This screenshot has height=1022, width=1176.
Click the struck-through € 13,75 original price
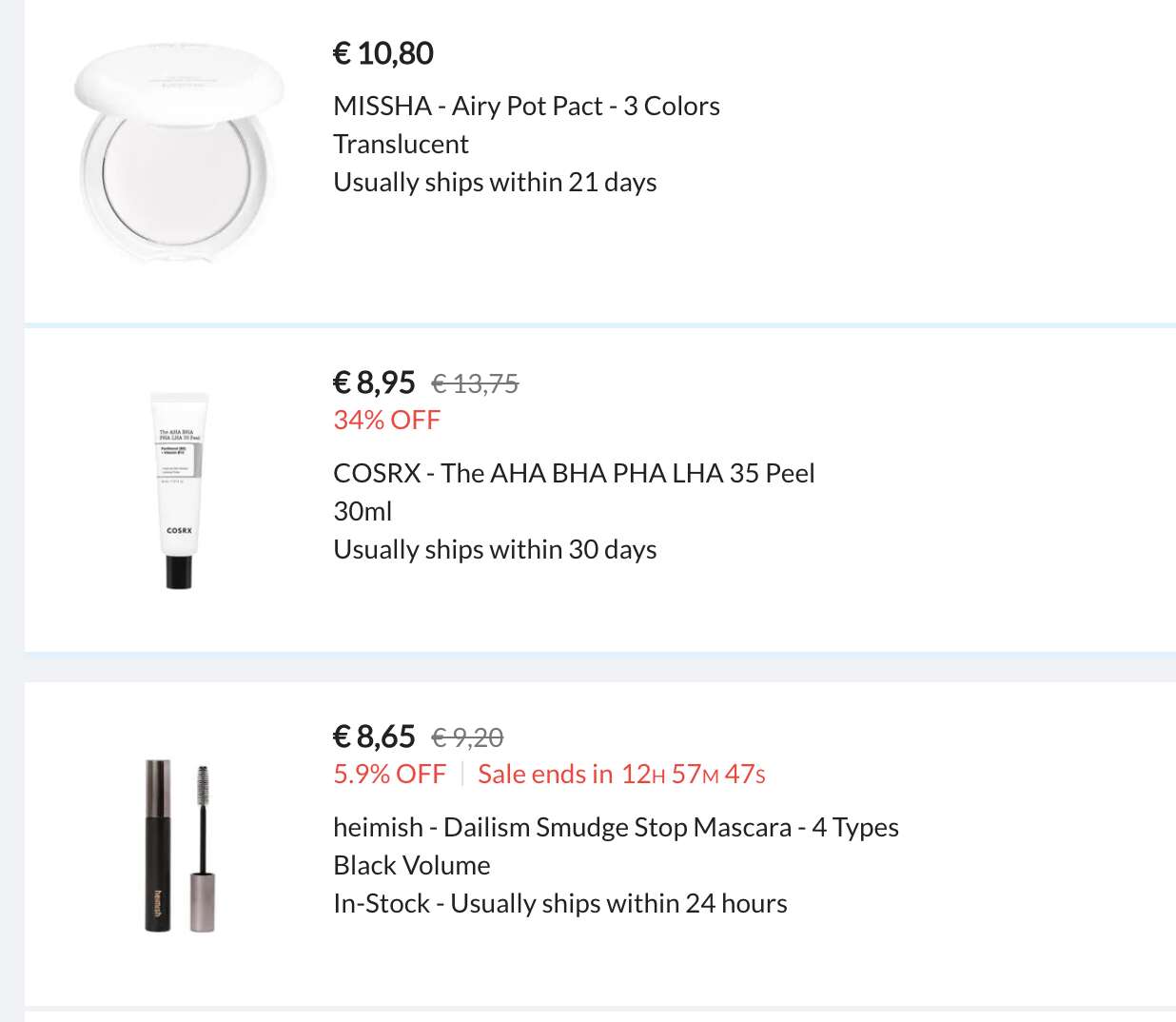click(475, 383)
